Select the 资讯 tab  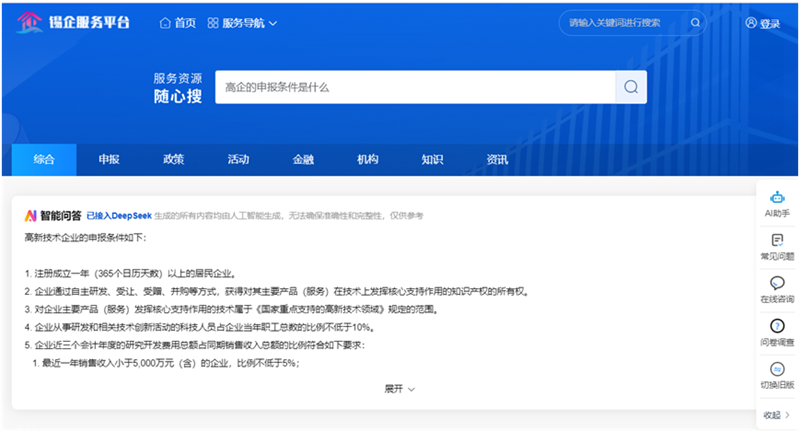point(497,160)
